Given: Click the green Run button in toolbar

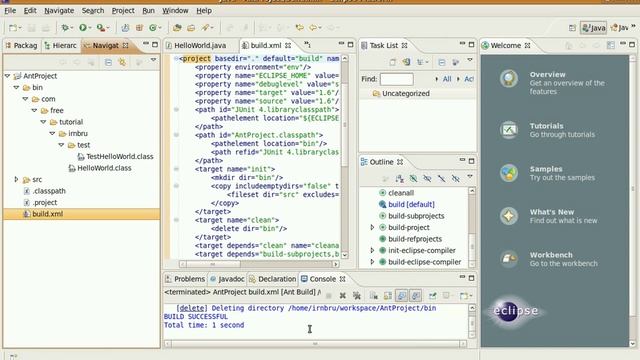Looking at the screenshot, I should coord(83,28).
